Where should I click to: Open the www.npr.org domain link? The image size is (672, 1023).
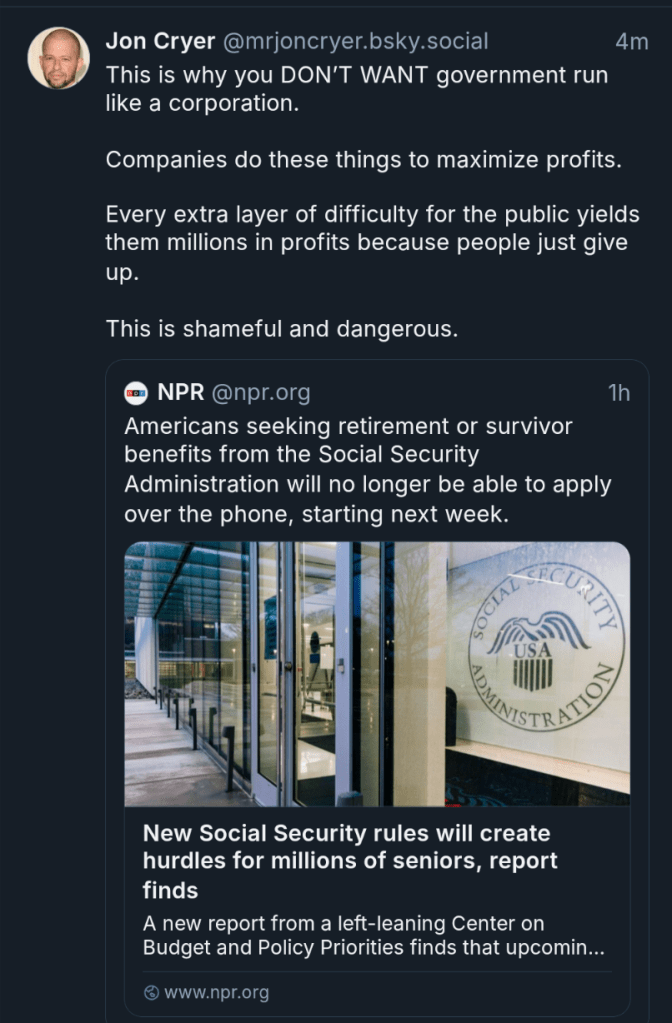[216, 993]
